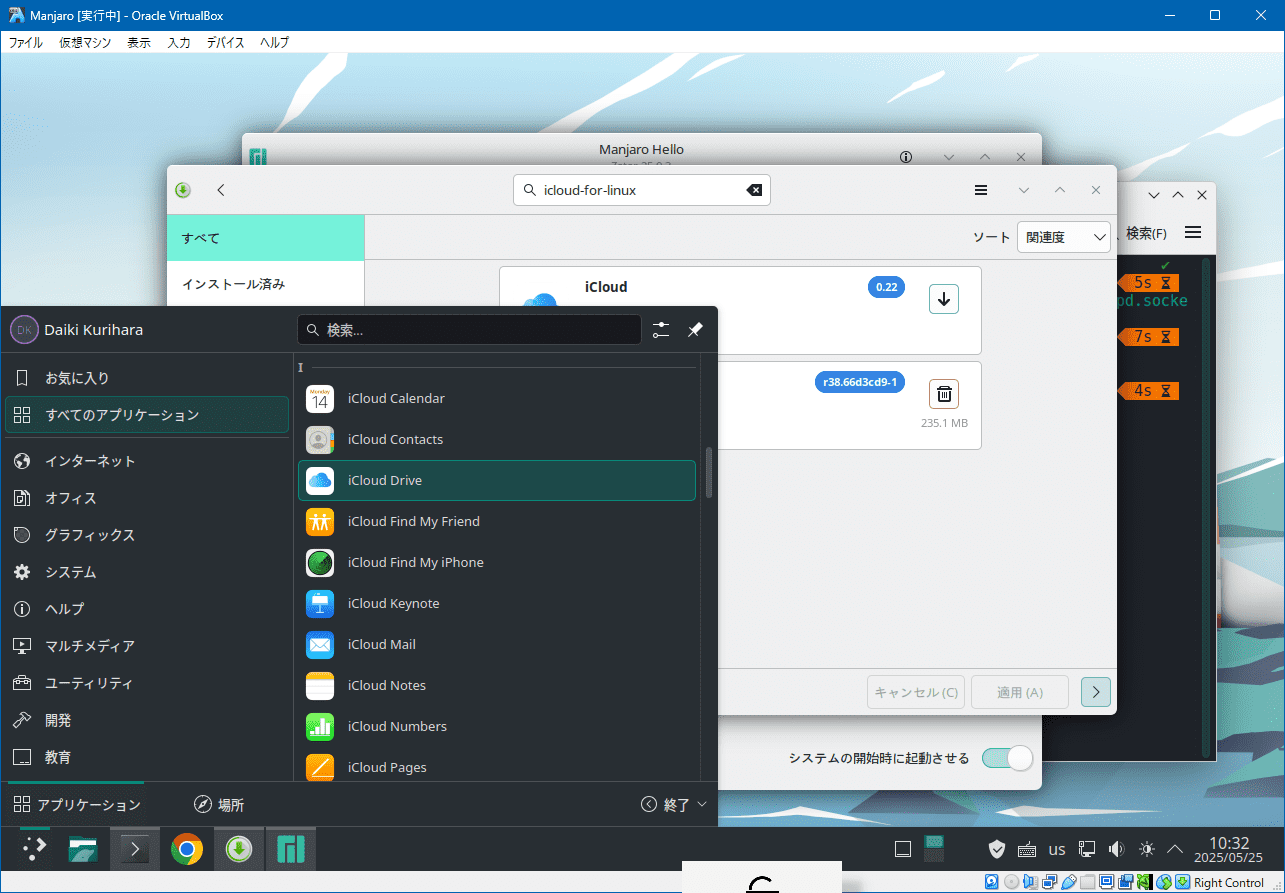Open ユーティリティ category

point(147,683)
